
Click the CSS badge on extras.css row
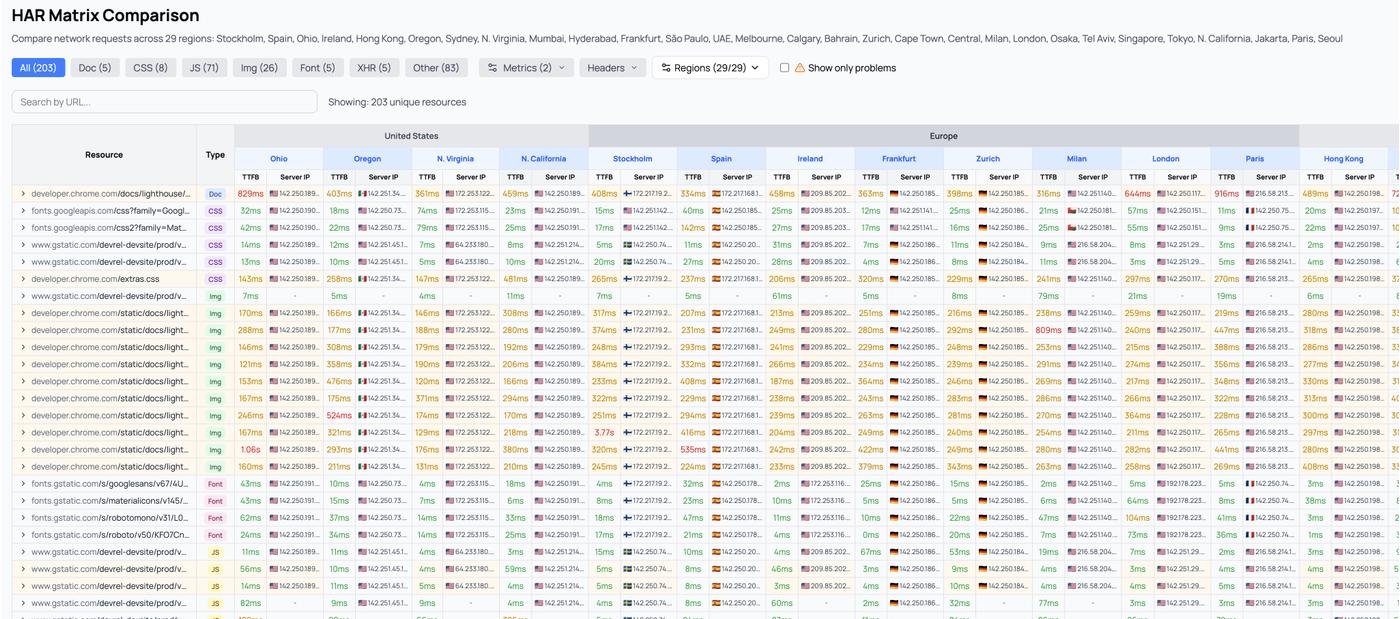(x=215, y=279)
